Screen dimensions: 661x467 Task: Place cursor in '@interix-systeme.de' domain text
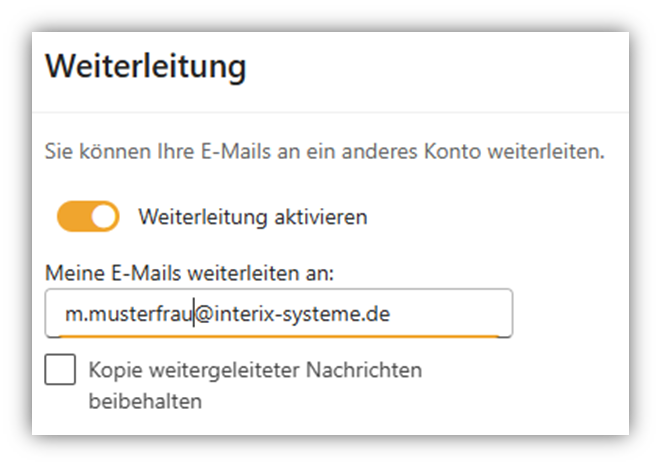pyautogui.click(x=293, y=314)
